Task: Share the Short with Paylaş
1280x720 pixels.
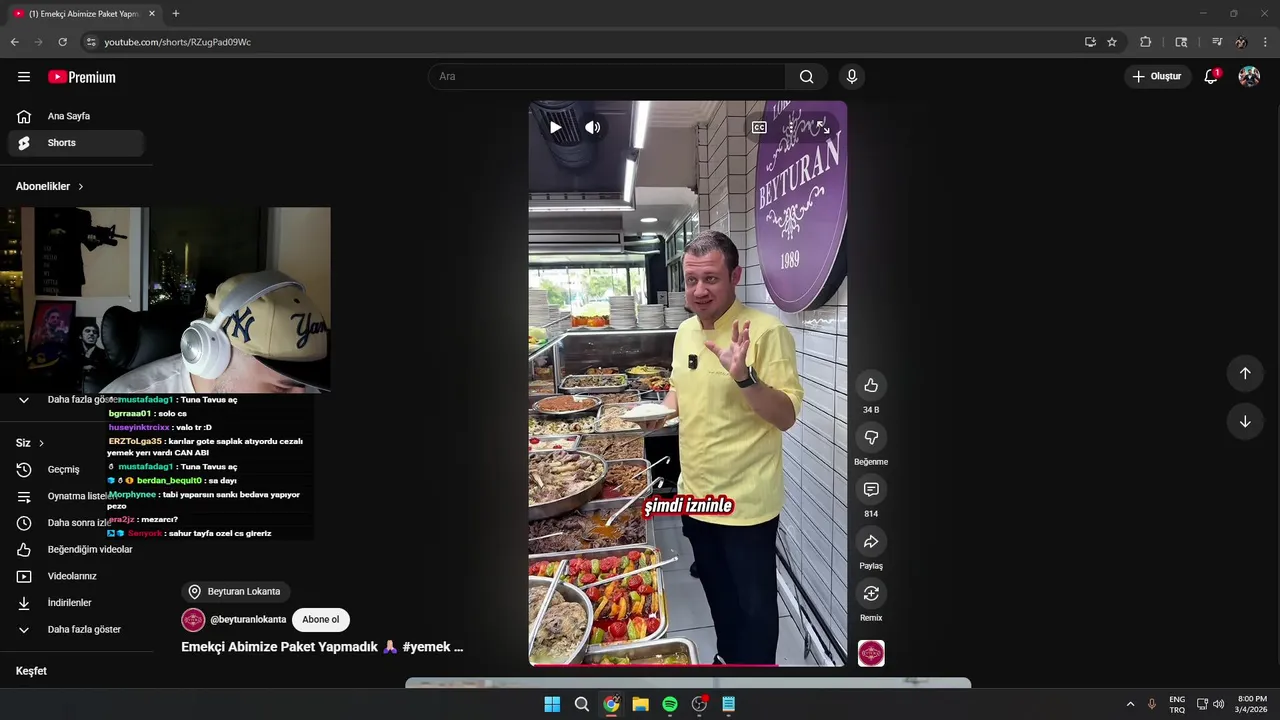Action: pos(871,542)
